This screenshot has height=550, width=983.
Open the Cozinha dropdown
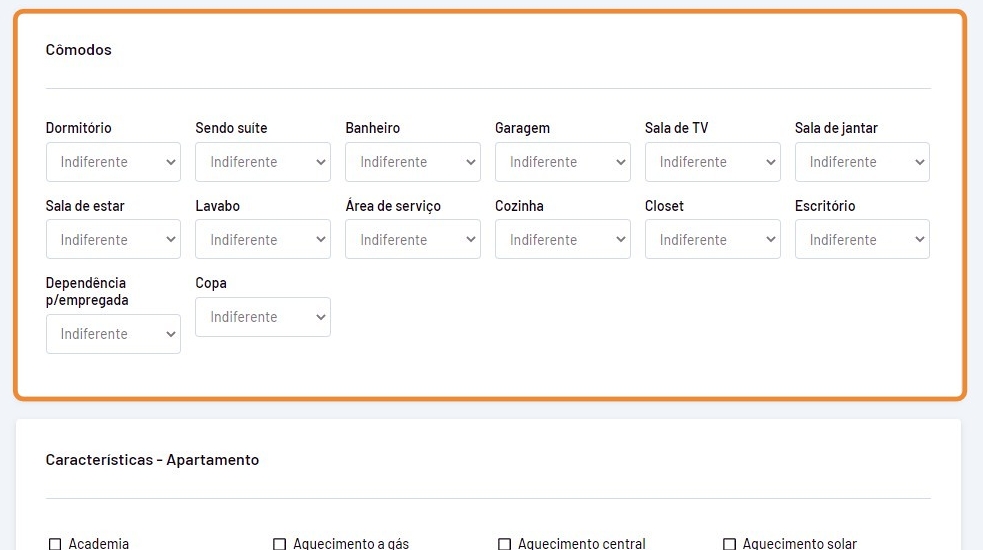coord(562,240)
